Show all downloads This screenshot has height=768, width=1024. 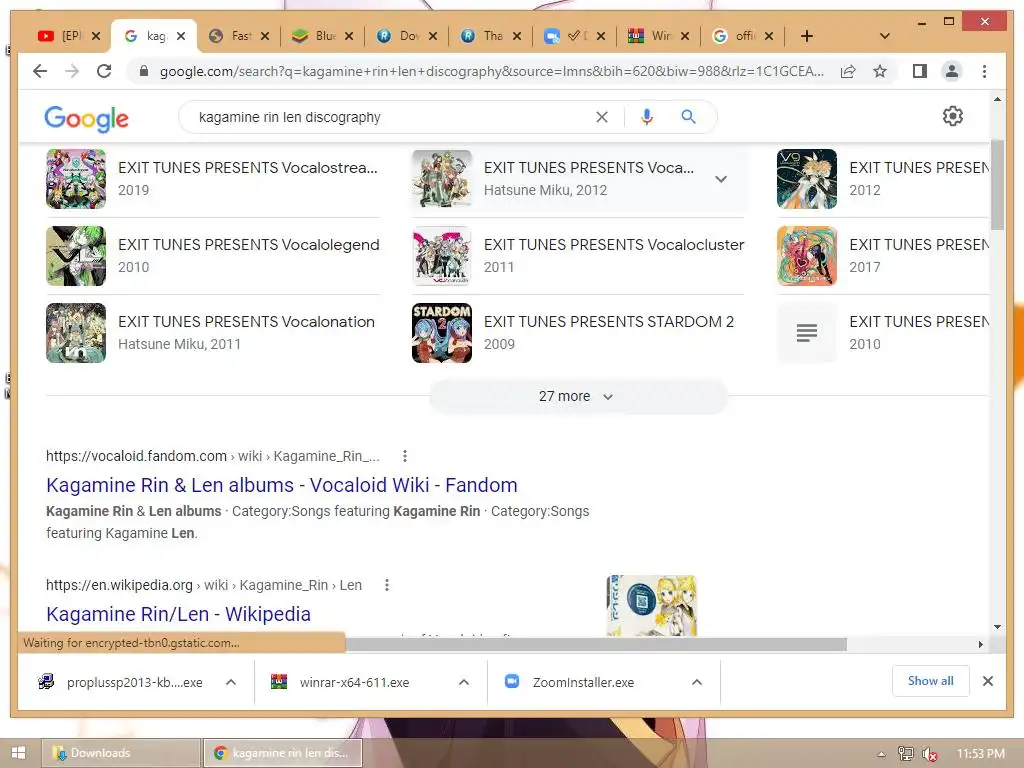tap(930, 681)
